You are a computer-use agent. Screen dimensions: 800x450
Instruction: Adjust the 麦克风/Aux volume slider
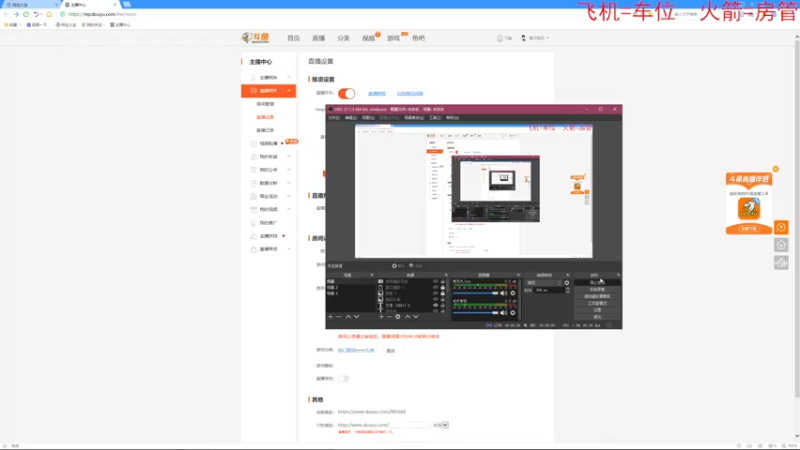[x=476, y=293]
